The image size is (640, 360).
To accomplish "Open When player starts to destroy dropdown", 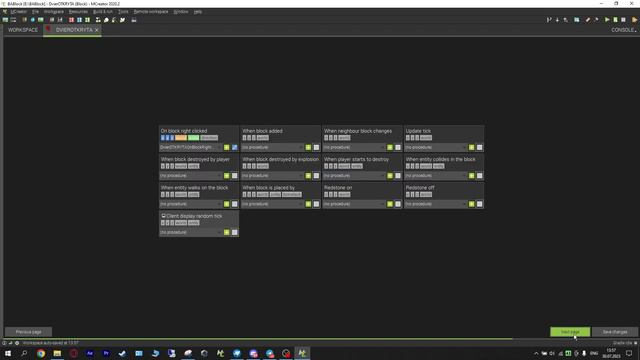I will pos(354,176).
